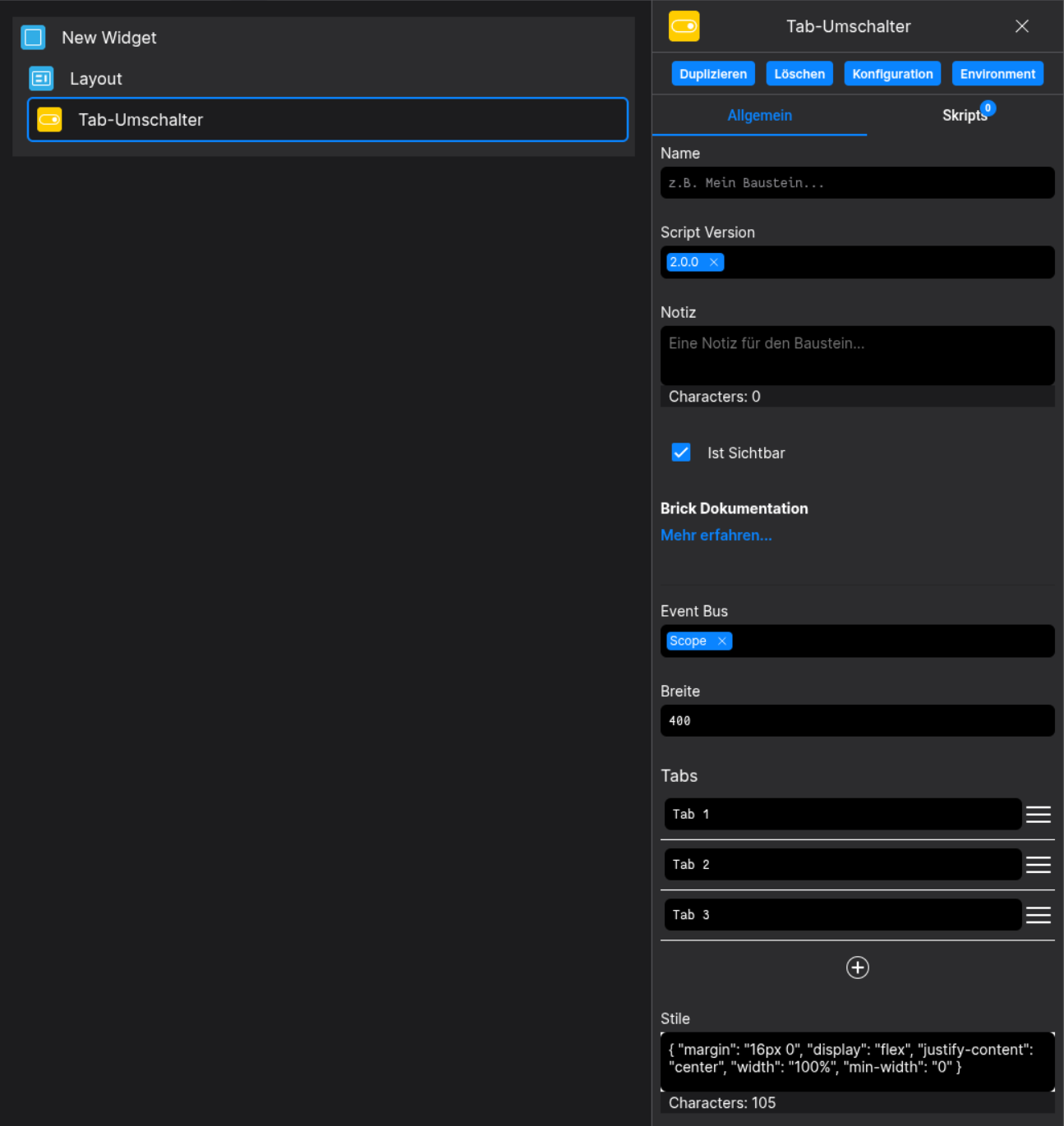Click the drag handle next to Tab 2
1064x1126 pixels.
[1038, 864]
